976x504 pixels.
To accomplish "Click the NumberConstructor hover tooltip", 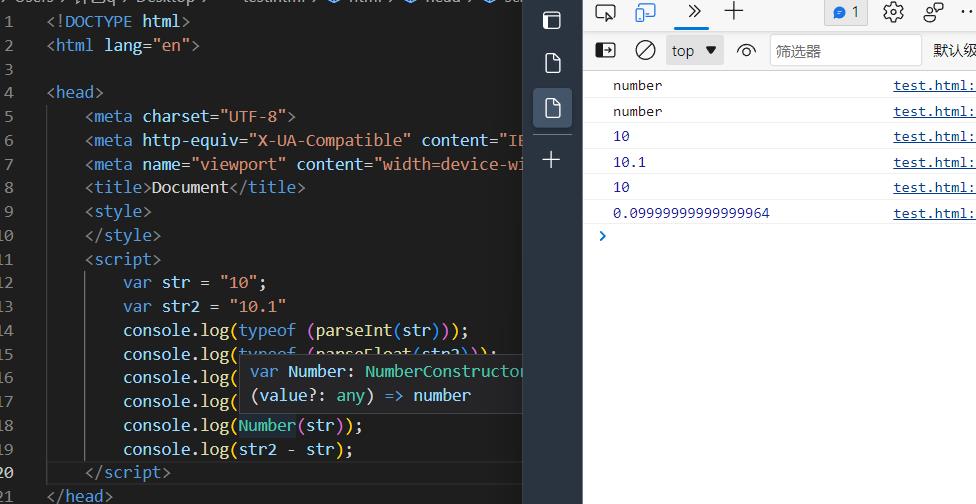I will pyautogui.click(x=380, y=383).
